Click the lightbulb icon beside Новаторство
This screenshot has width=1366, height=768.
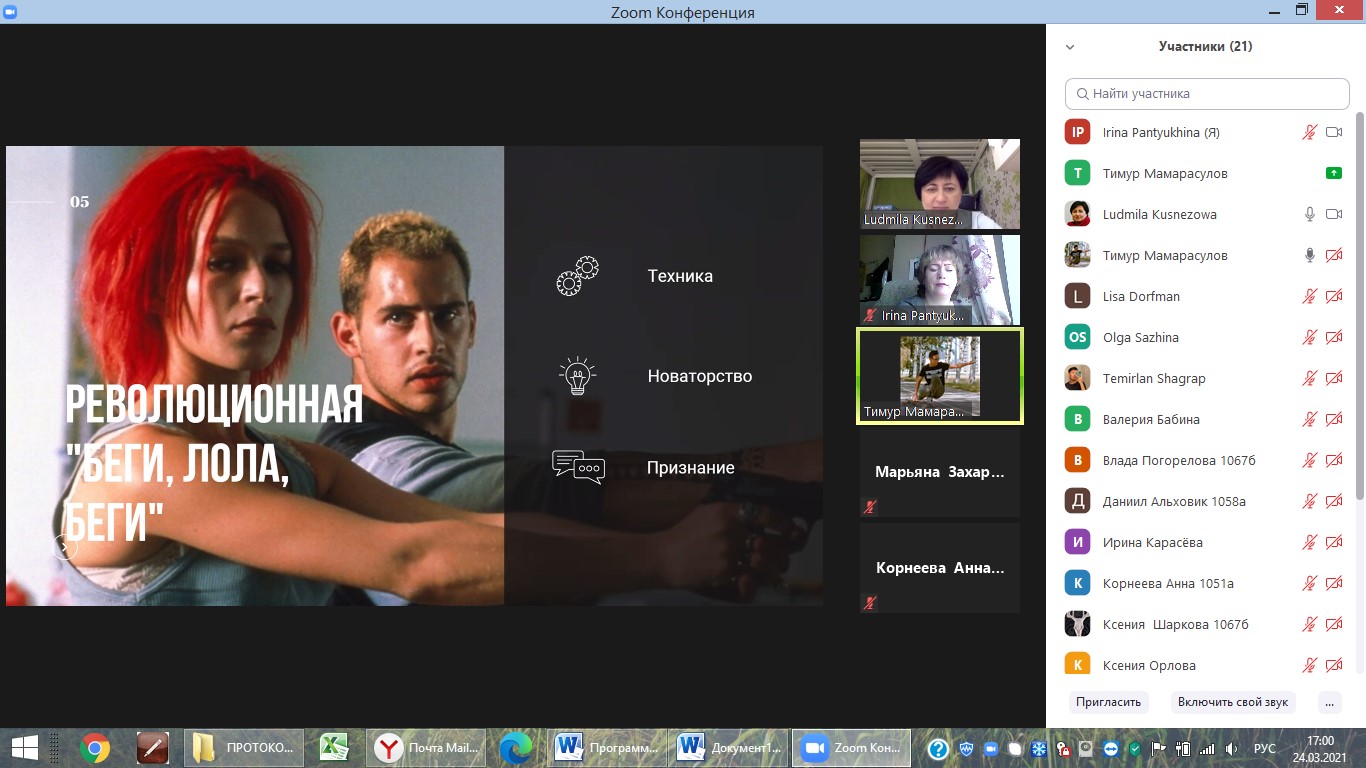click(577, 375)
